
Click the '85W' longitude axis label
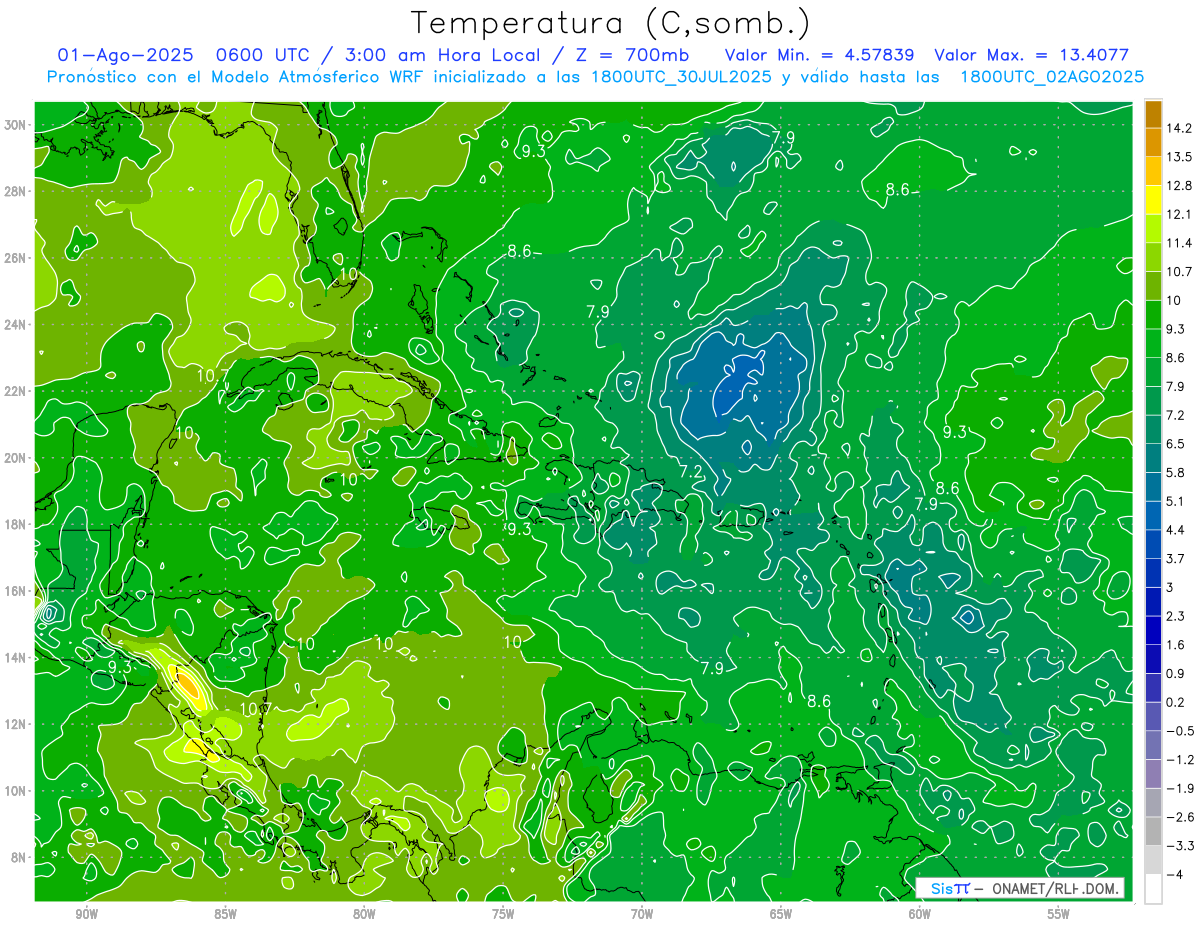(225, 914)
